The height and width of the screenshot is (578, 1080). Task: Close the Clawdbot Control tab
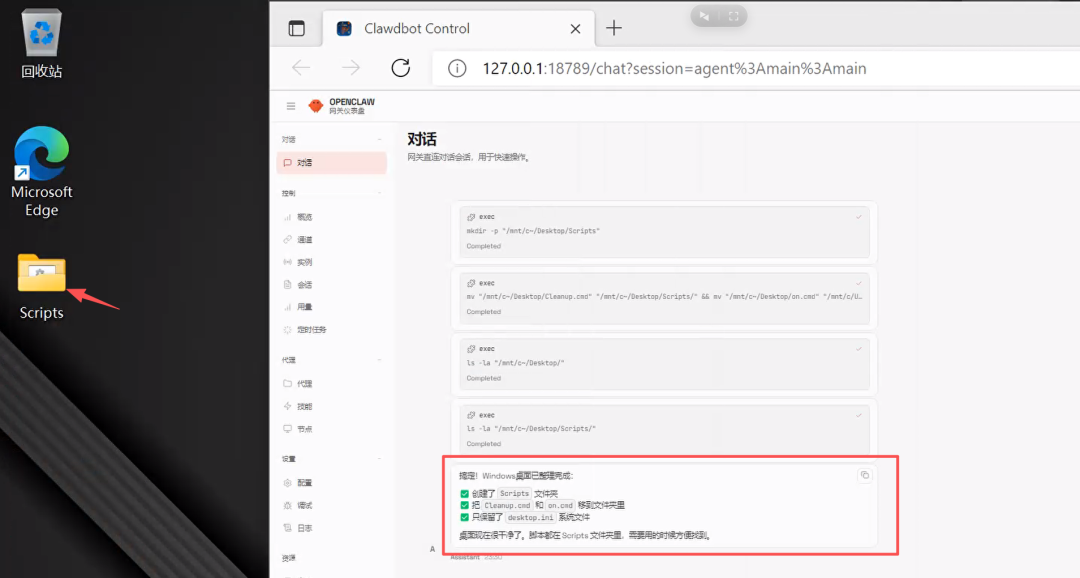click(x=575, y=29)
